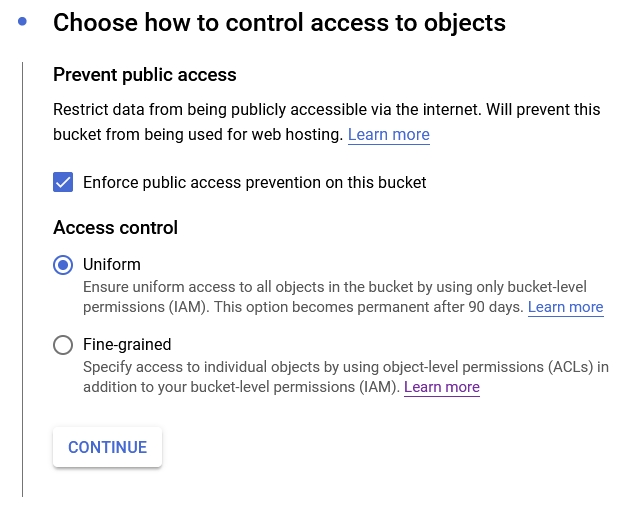Select the Uniform access control radio button
The height and width of the screenshot is (507, 632).
(63, 265)
